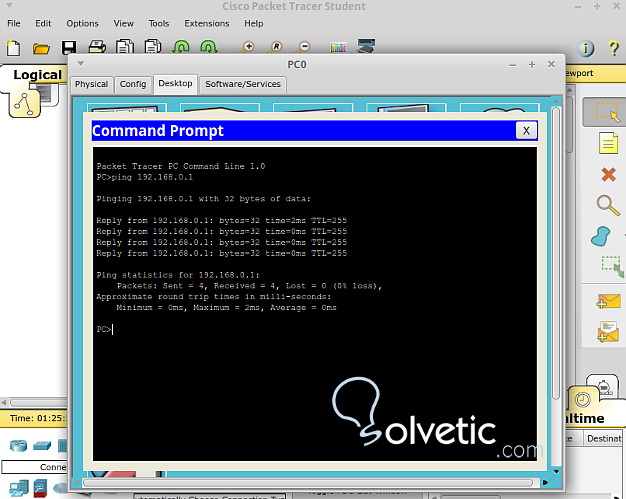Click the Connections device type label
Screen dimensions: 626x499
coord(35,467)
